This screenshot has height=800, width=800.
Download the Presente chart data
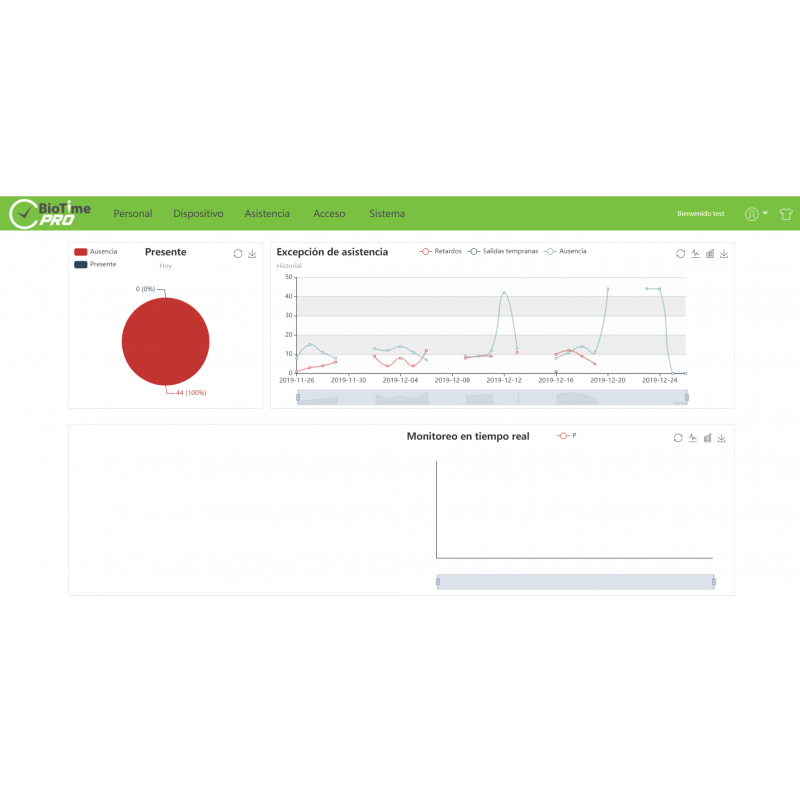(252, 253)
